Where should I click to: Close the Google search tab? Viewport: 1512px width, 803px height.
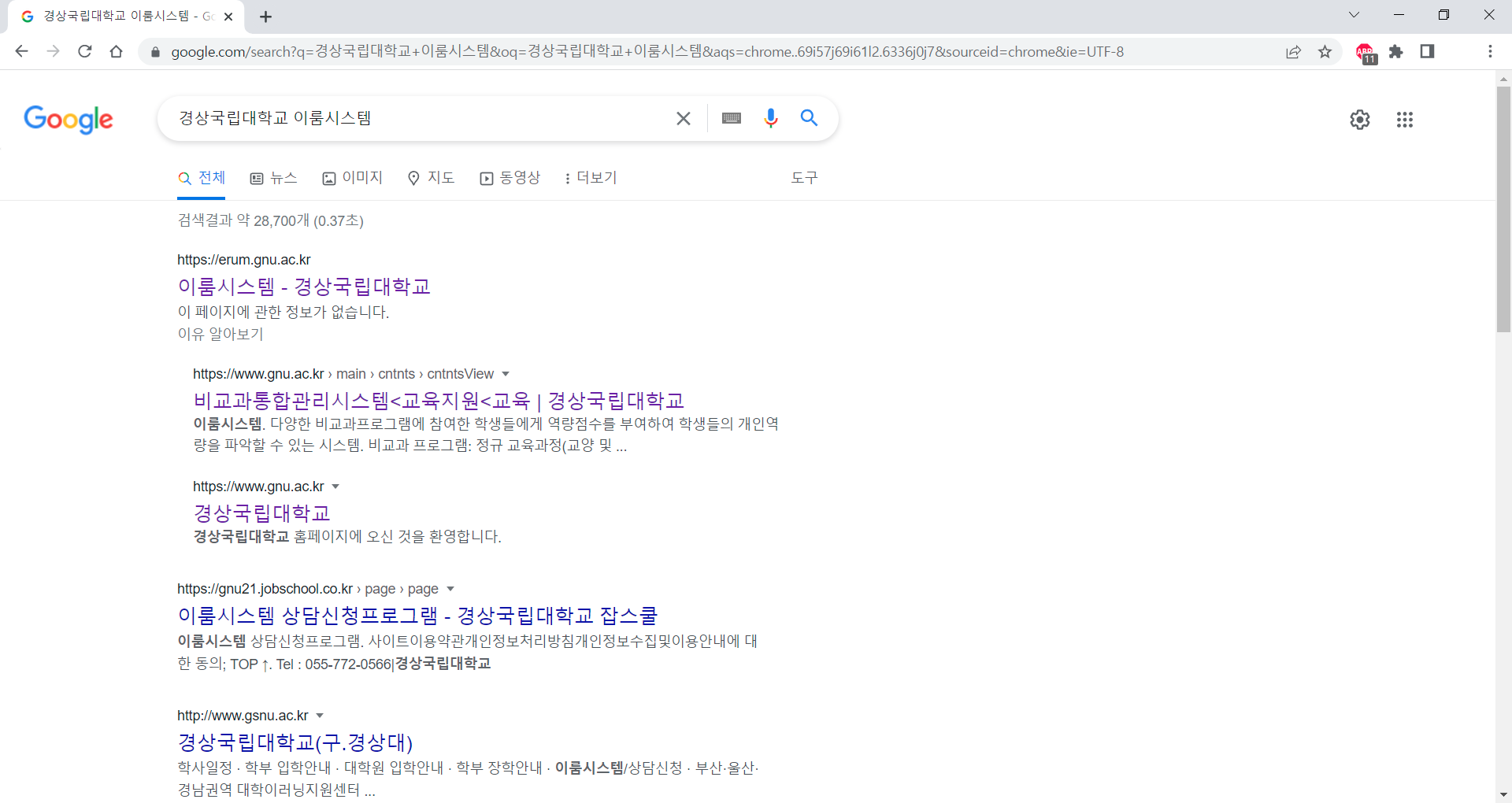pyautogui.click(x=228, y=17)
